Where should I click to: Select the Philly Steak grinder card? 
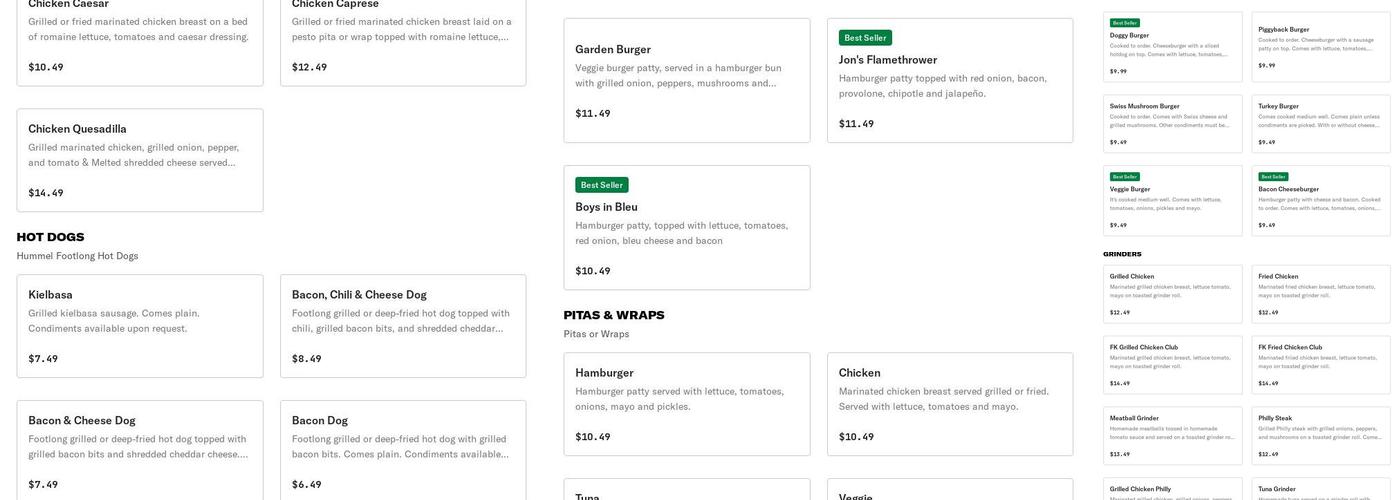click(x=1321, y=435)
